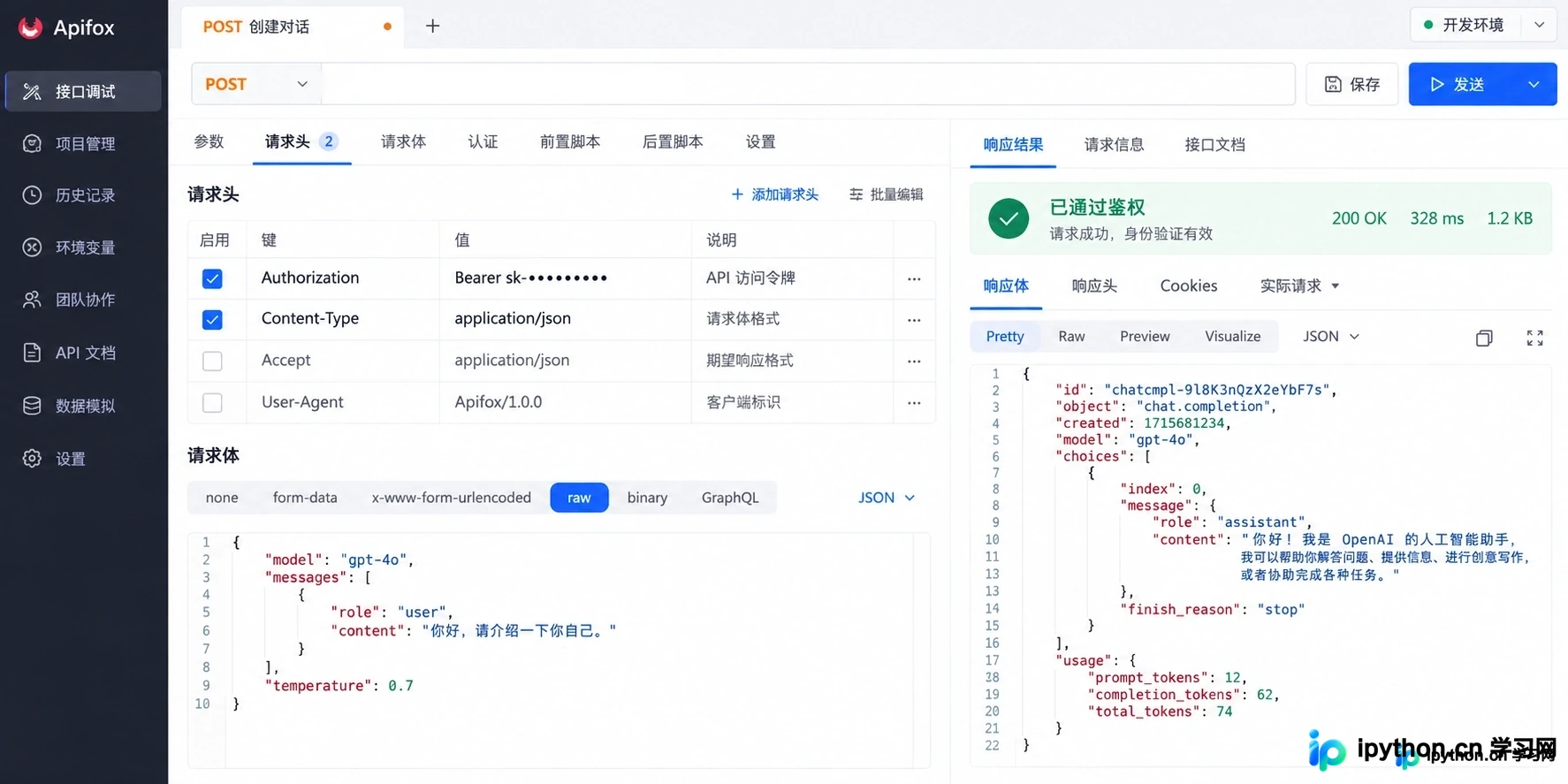Enable the User-Agent header checkbox
Image resolution: width=1568 pixels, height=784 pixels.
(x=212, y=402)
